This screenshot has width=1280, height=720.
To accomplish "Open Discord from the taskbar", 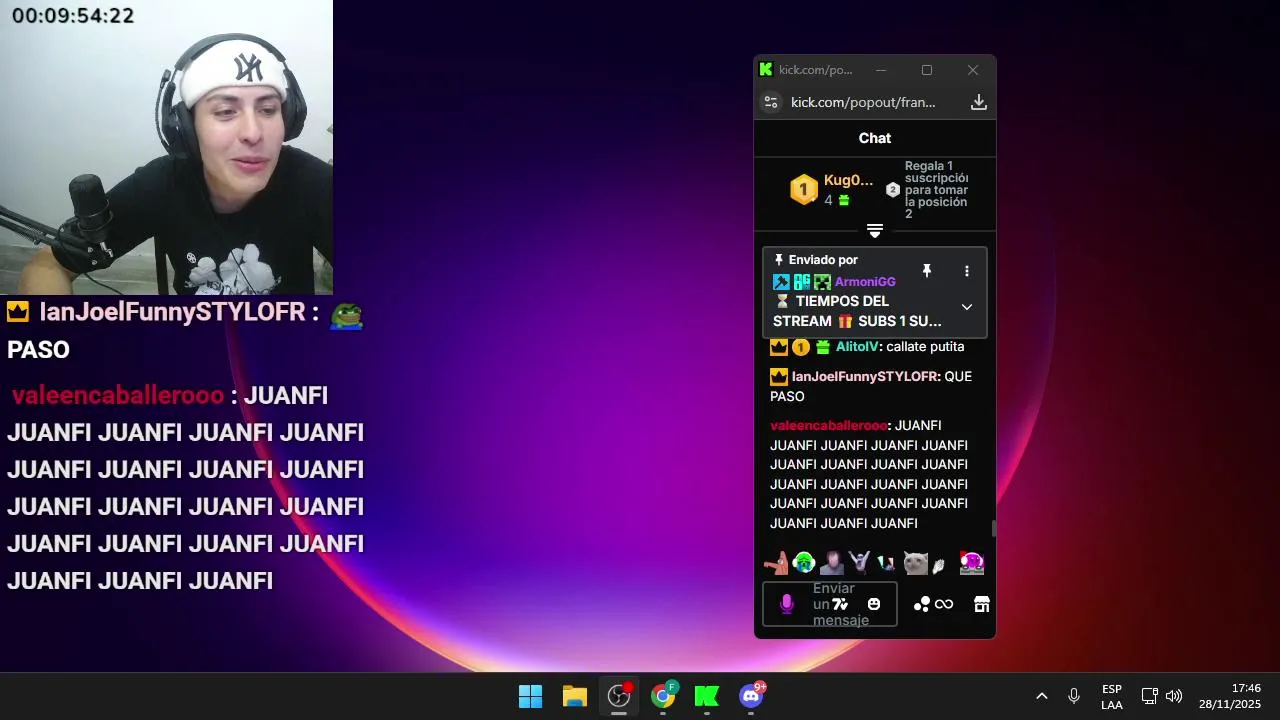I will [x=751, y=696].
